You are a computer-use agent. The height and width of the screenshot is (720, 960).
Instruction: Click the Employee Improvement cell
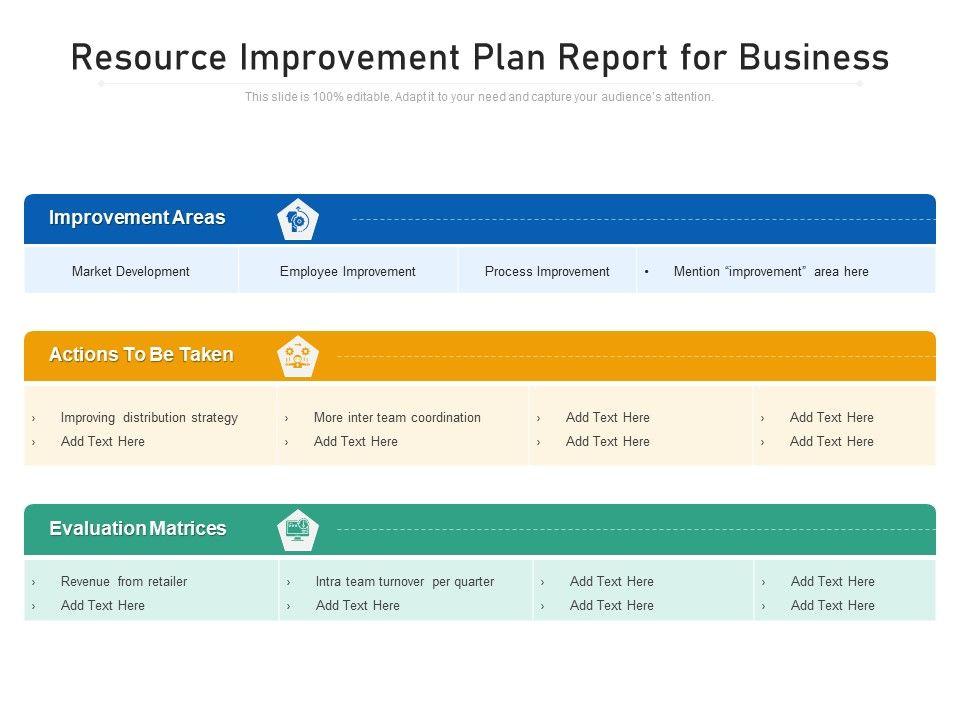tap(348, 271)
